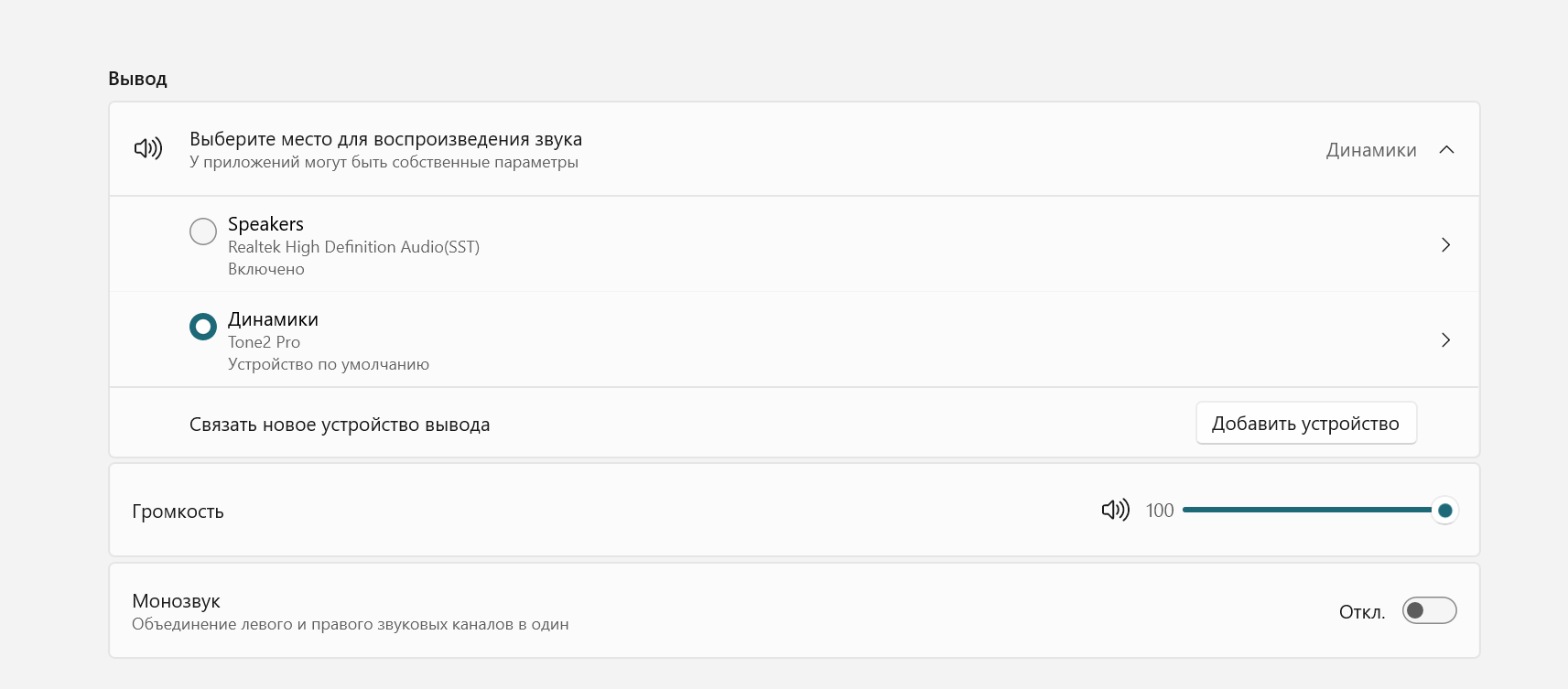Click the volume value 100
The width and height of the screenshot is (1568, 689).
1160,511
